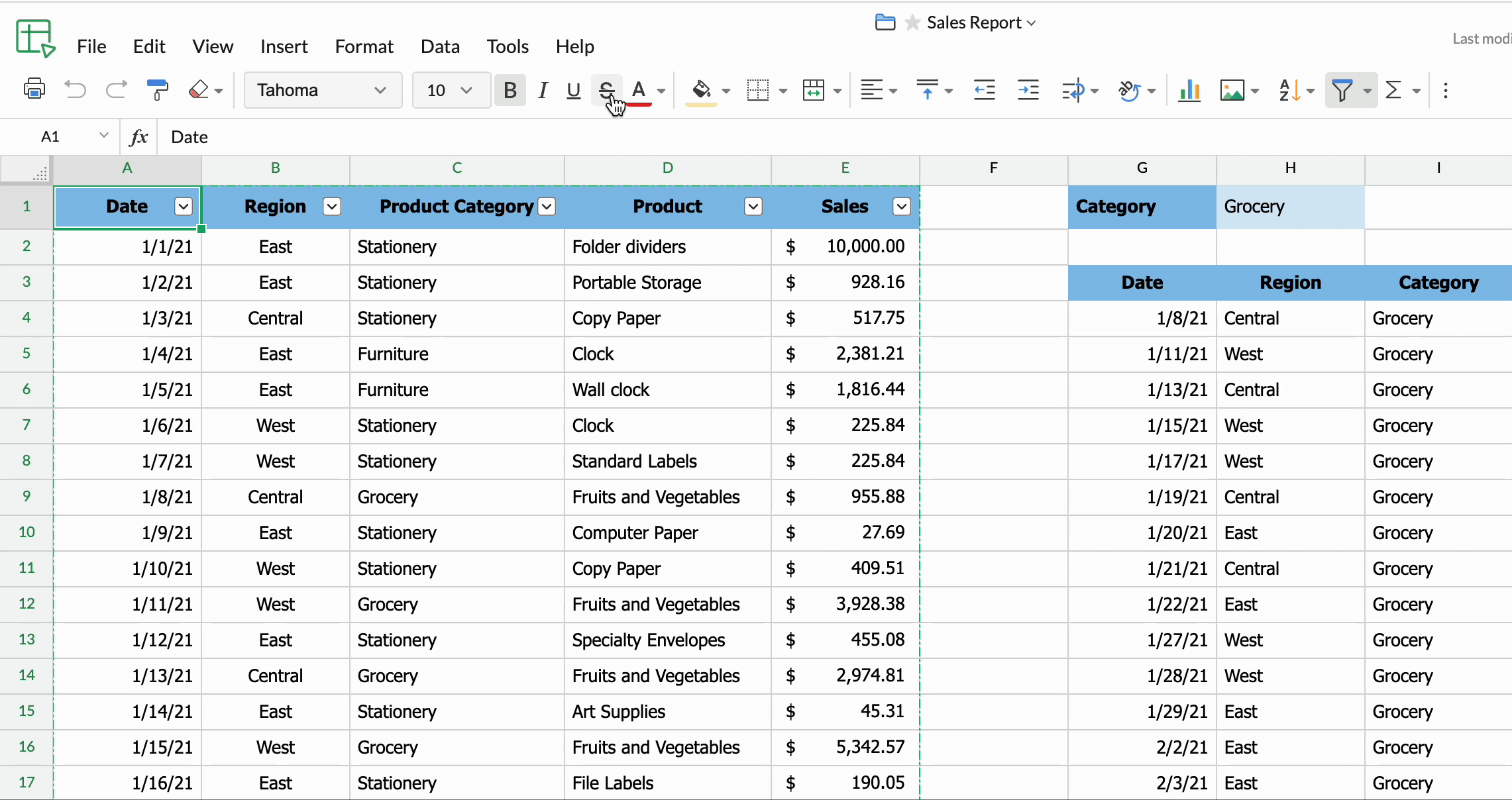The height and width of the screenshot is (800, 1512).
Task: Click the Filter funnel icon
Action: [1342, 89]
